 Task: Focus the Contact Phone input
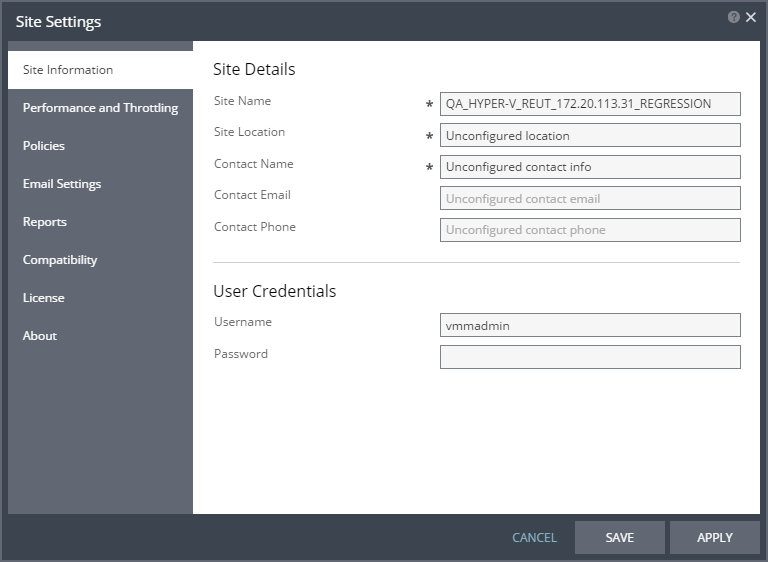pos(590,230)
